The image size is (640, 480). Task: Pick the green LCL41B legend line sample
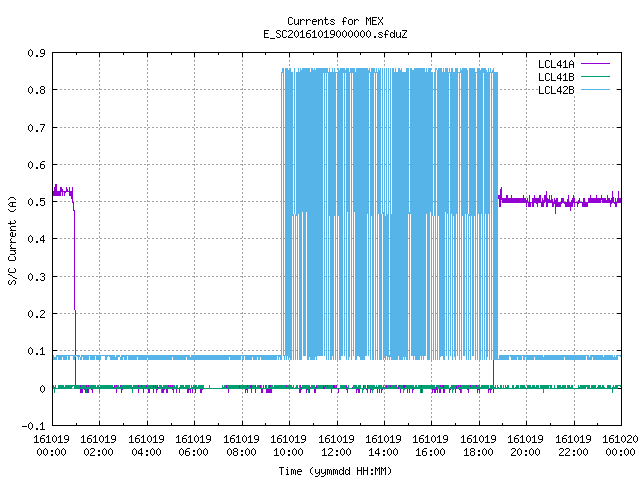595,76
